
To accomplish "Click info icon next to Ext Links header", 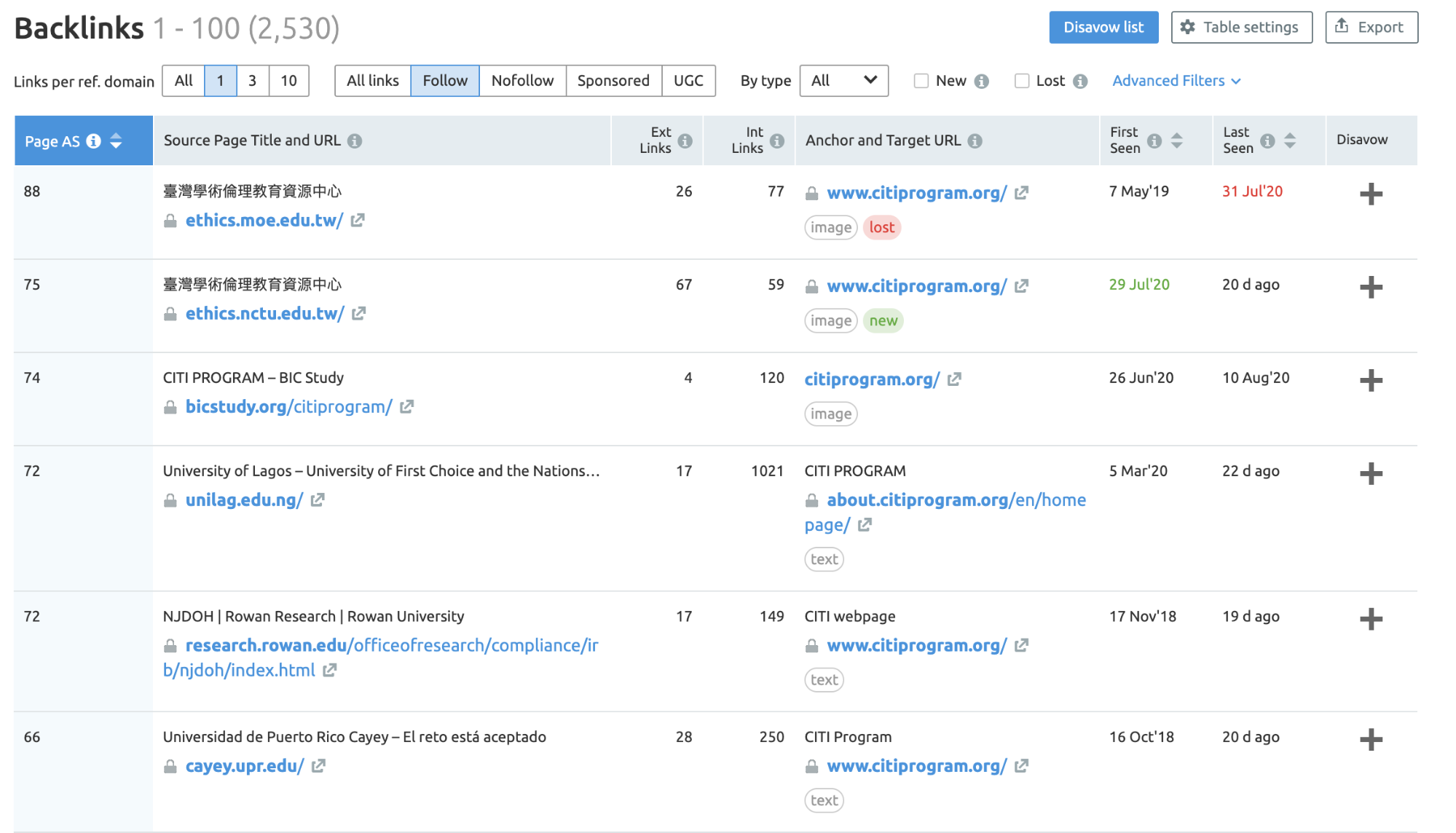I will click(685, 140).
